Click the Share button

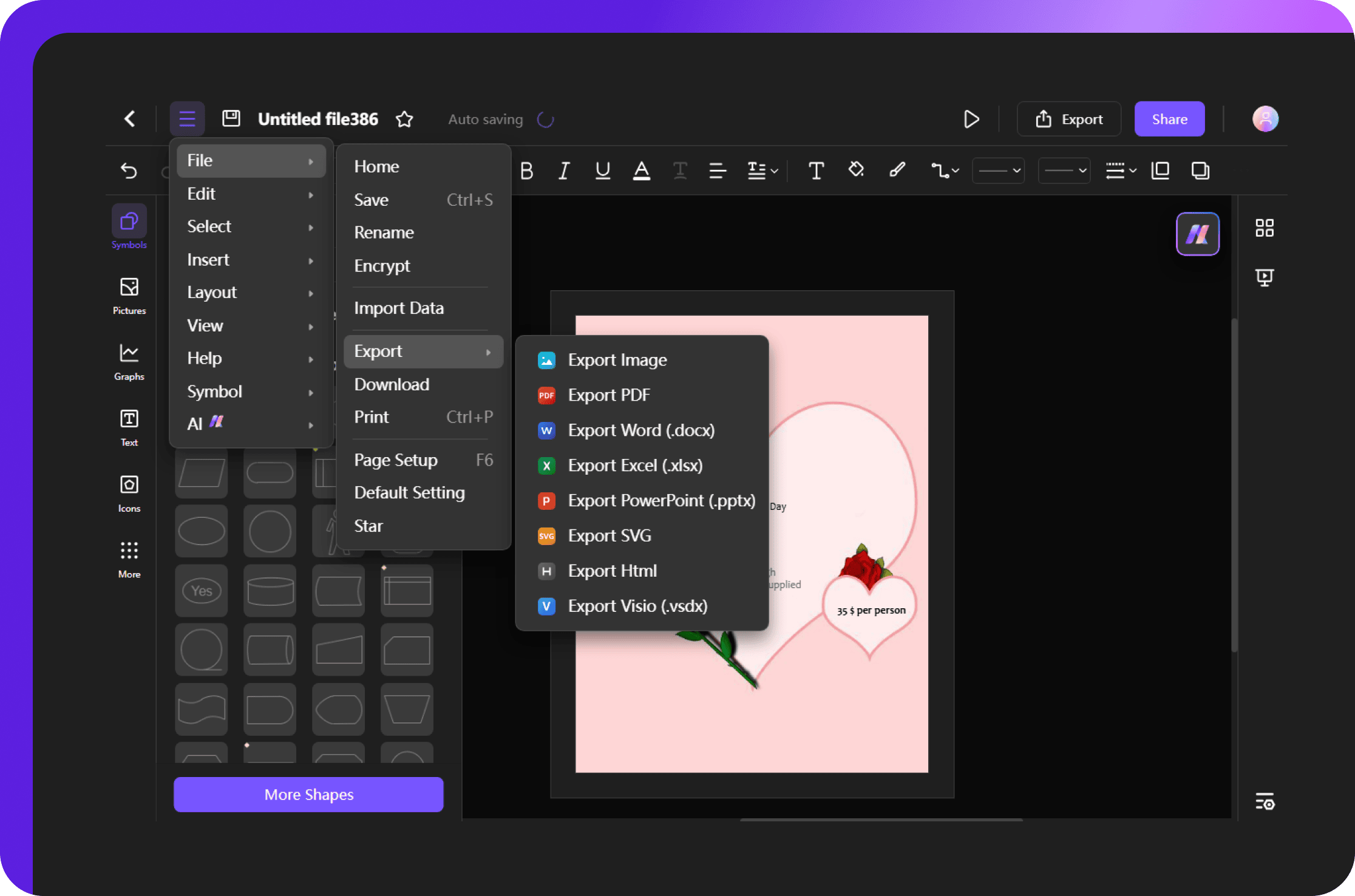click(1169, 119)
